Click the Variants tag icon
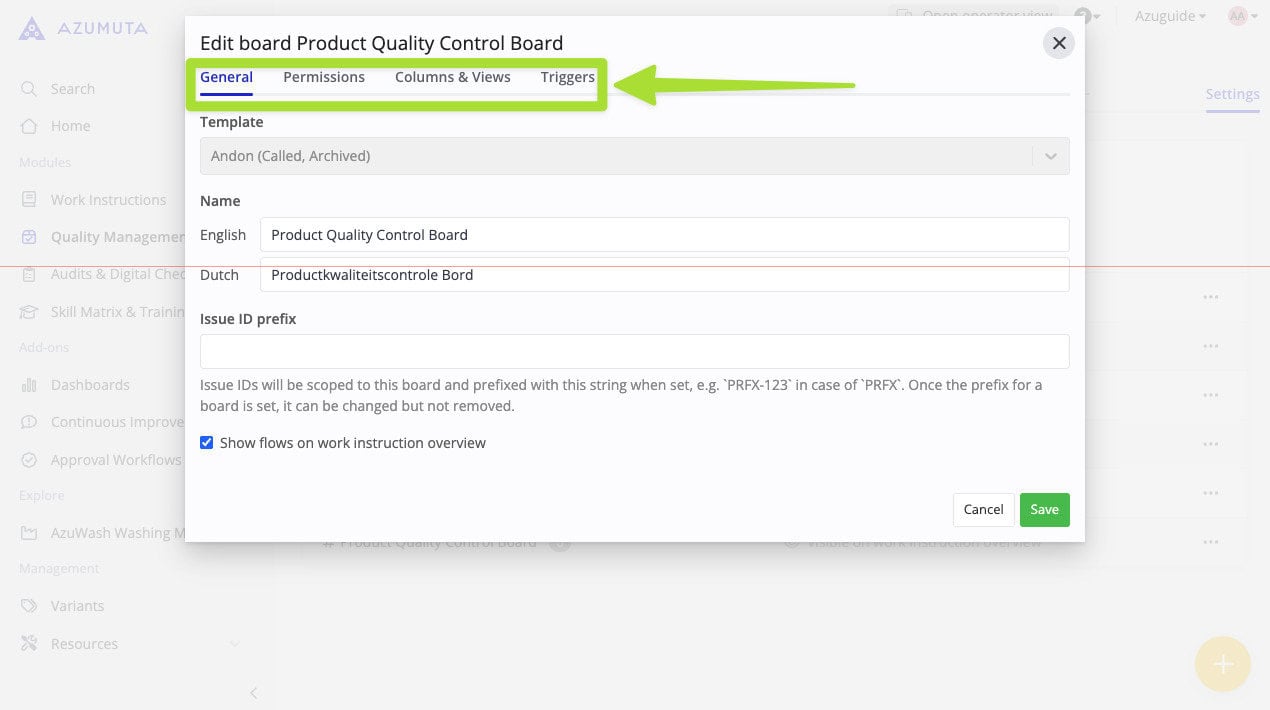This screenshot has width=1270, height=710. (x=29, y=606)
